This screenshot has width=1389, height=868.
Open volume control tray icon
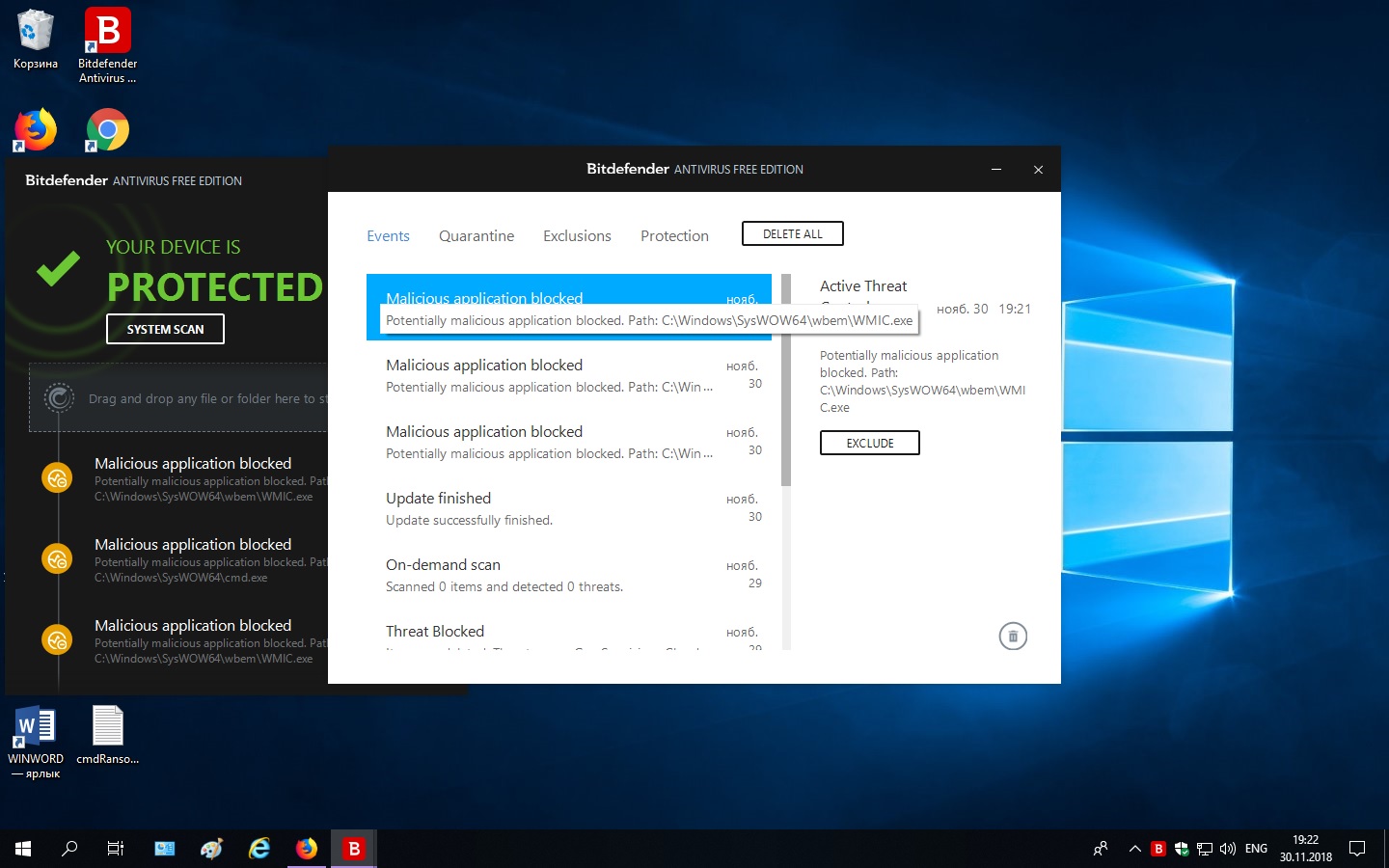click(1227, 849)
